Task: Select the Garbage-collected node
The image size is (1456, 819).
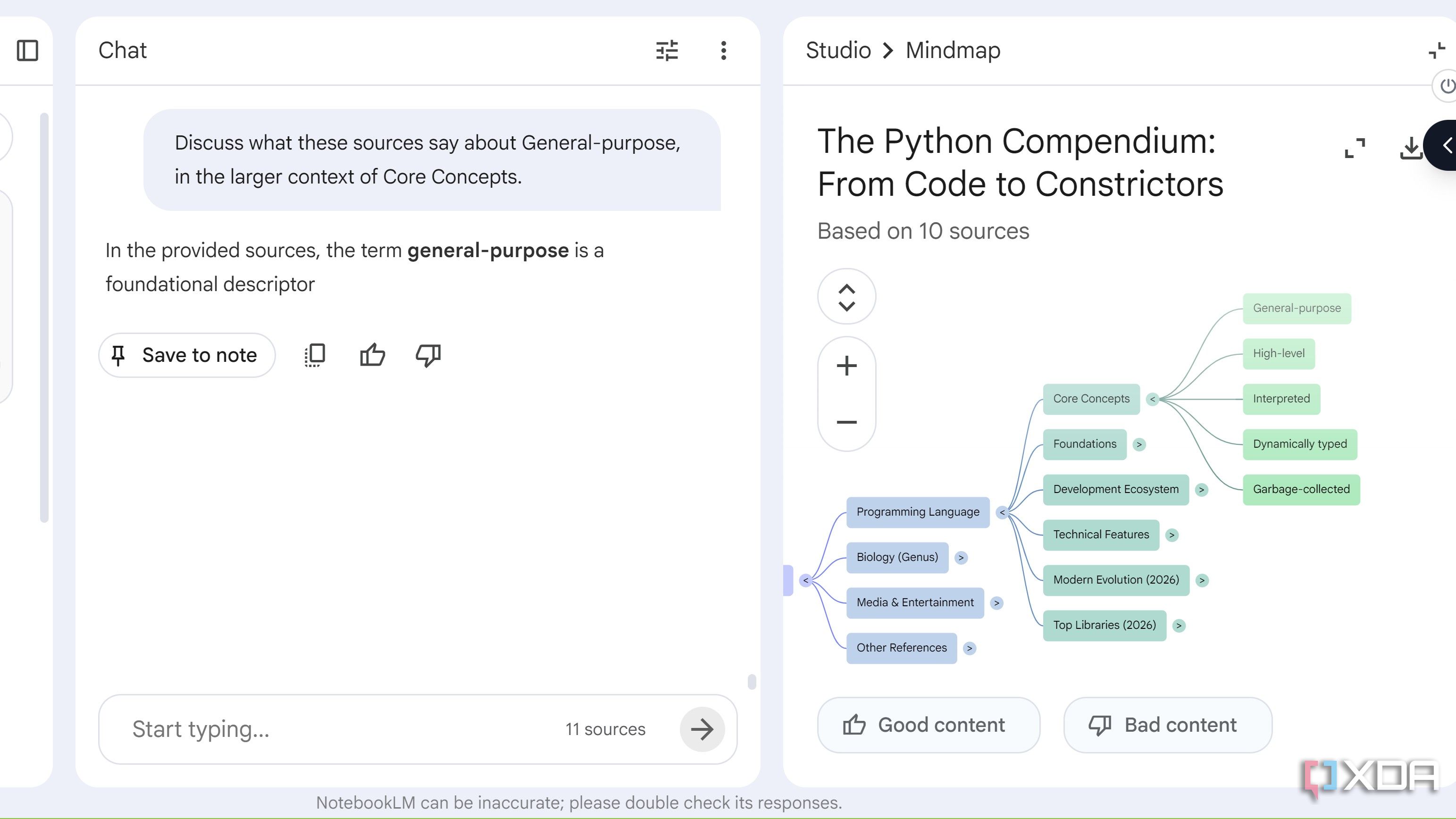Action: click(1301, 490)
